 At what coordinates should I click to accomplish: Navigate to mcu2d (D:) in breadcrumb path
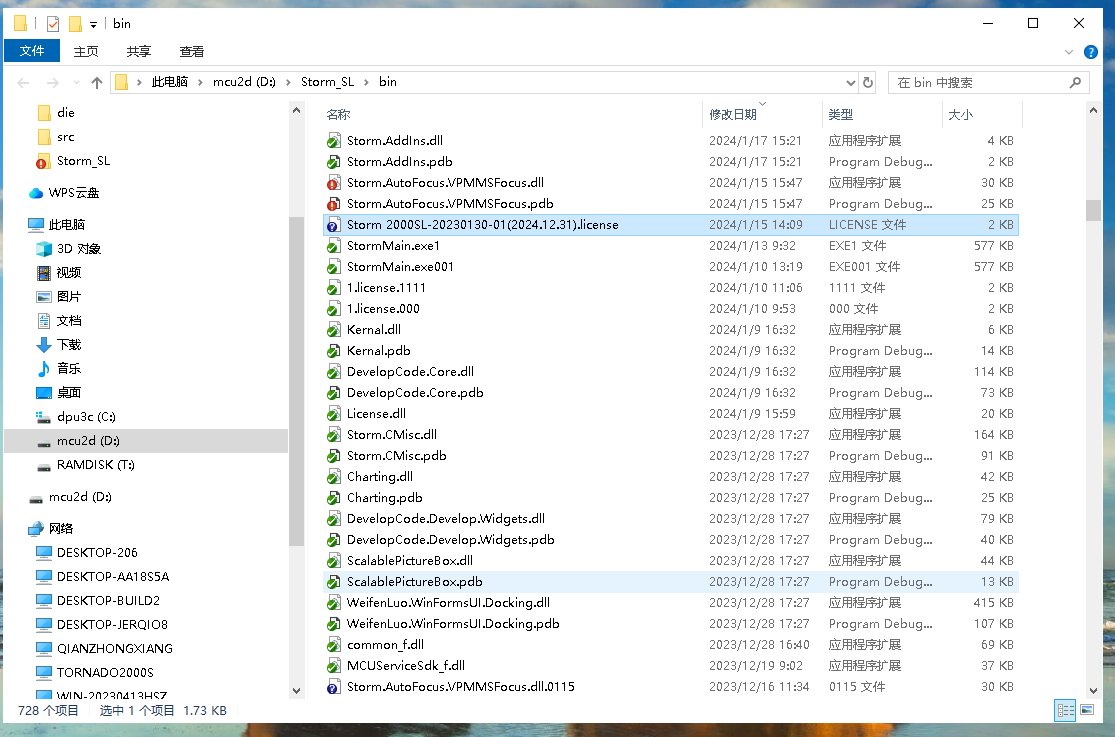tap(244, 83)
